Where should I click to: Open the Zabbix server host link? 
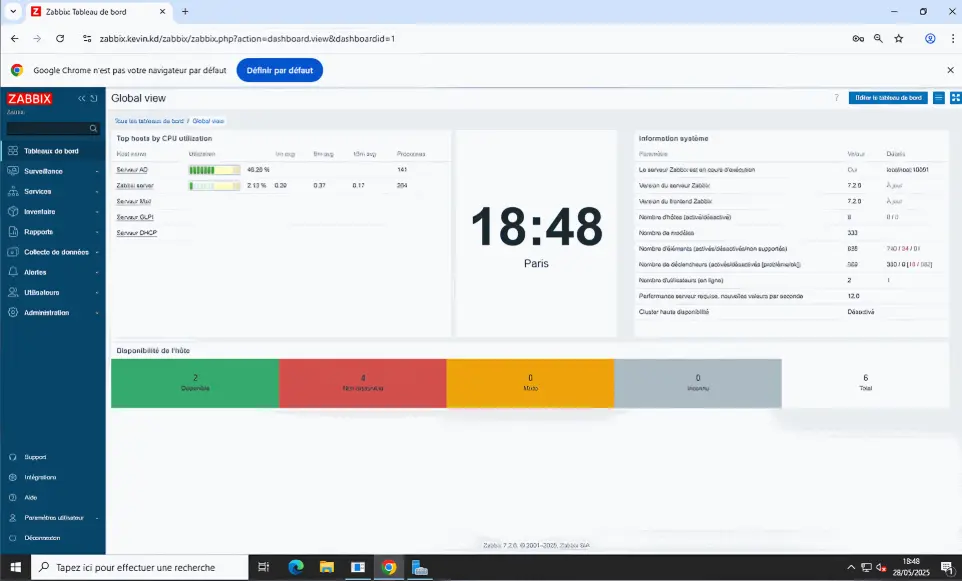coord(135,186)
